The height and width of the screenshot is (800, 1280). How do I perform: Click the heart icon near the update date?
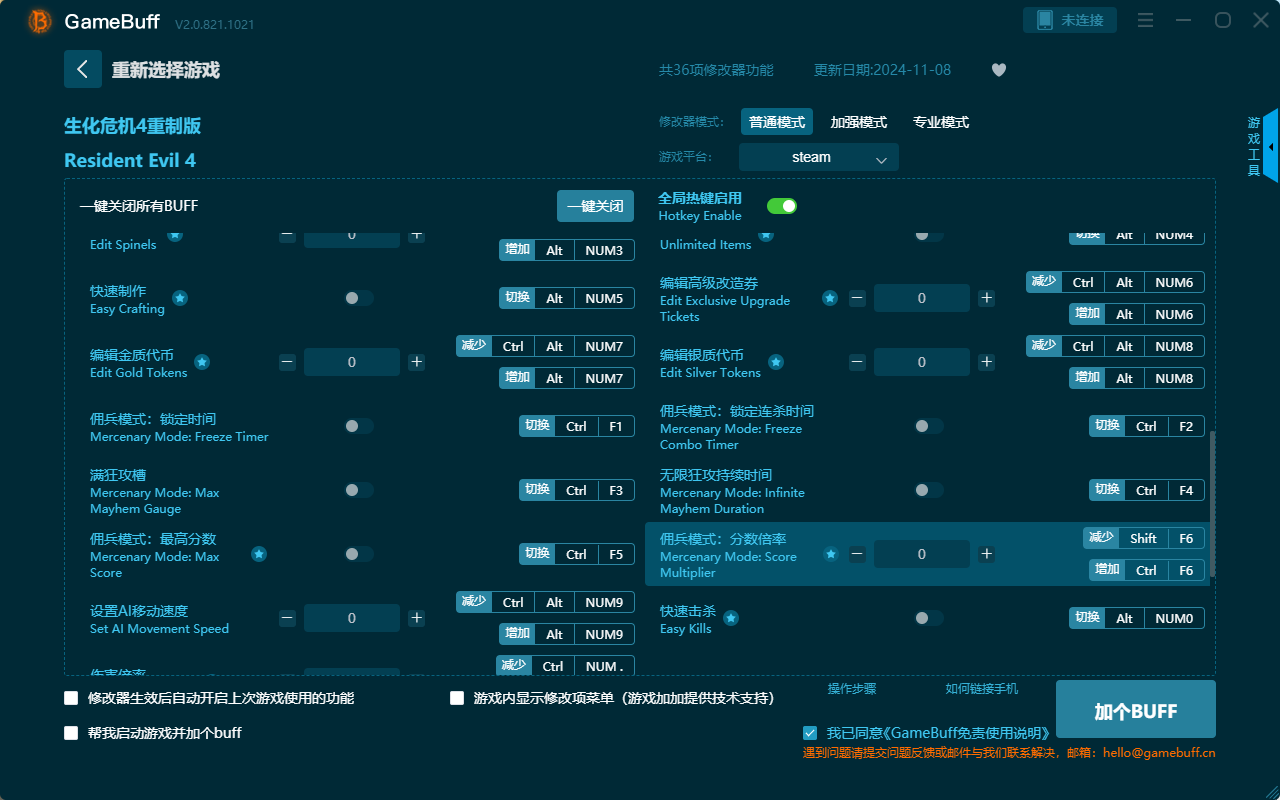(998, 70)
